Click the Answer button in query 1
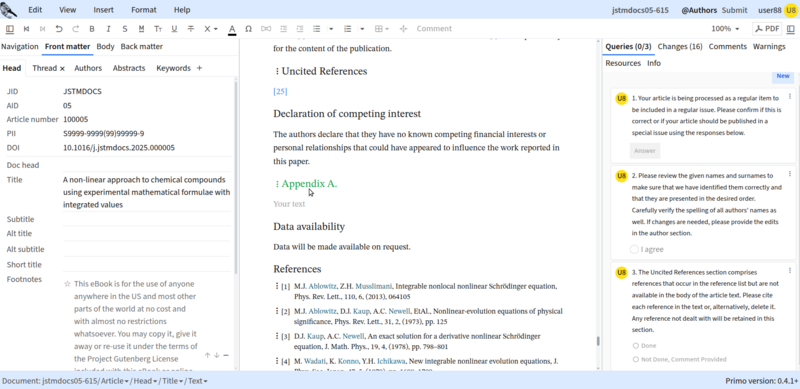 (x=645, y=151)
